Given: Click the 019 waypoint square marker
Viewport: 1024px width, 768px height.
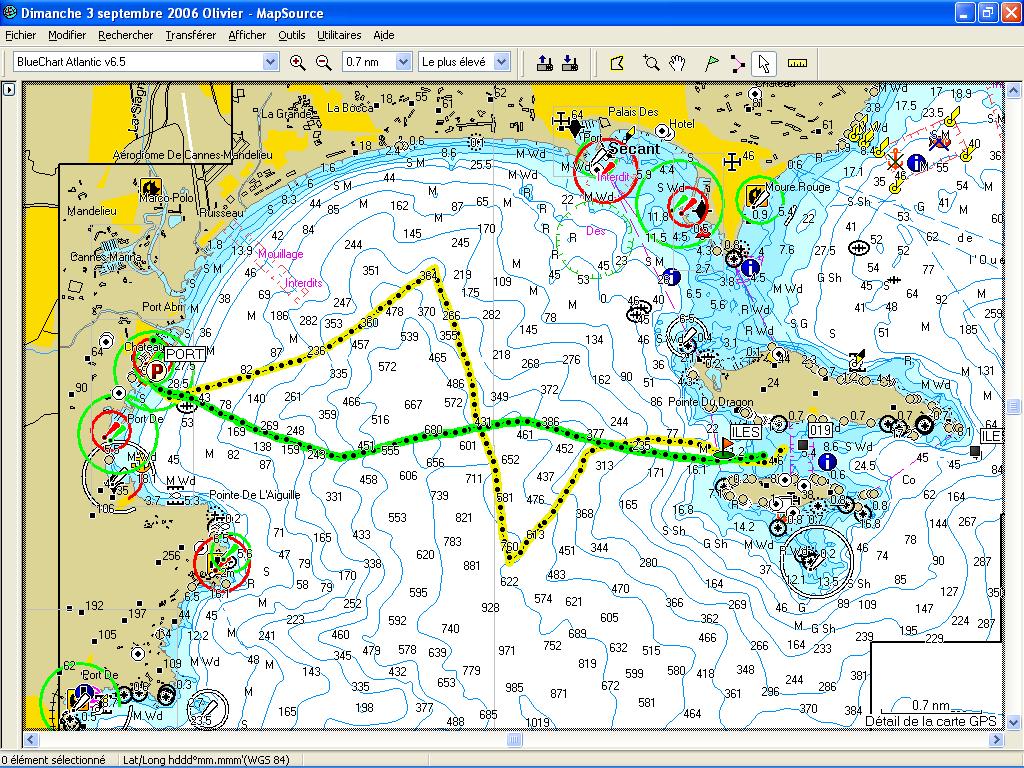Looking at the screenshot, I should (x=803, y=445).
